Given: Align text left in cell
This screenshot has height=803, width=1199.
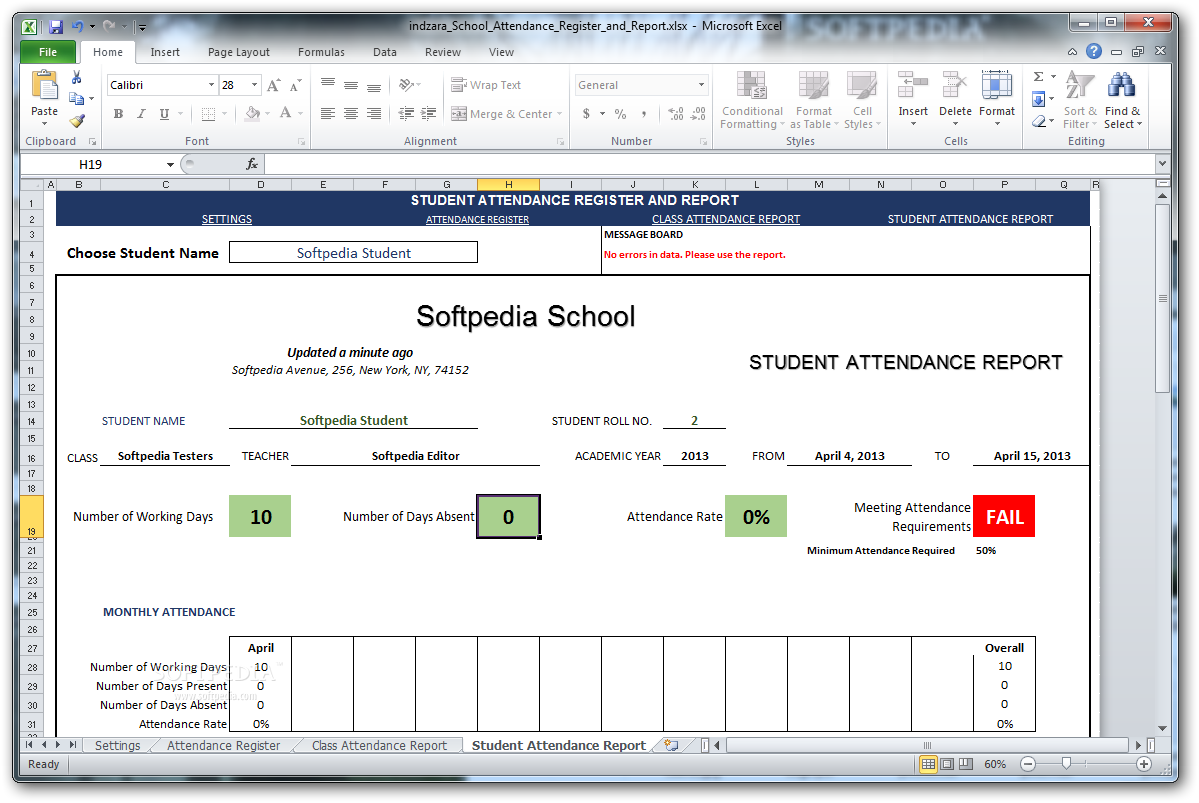Looking at the screenshot, I should coord(328,114).
